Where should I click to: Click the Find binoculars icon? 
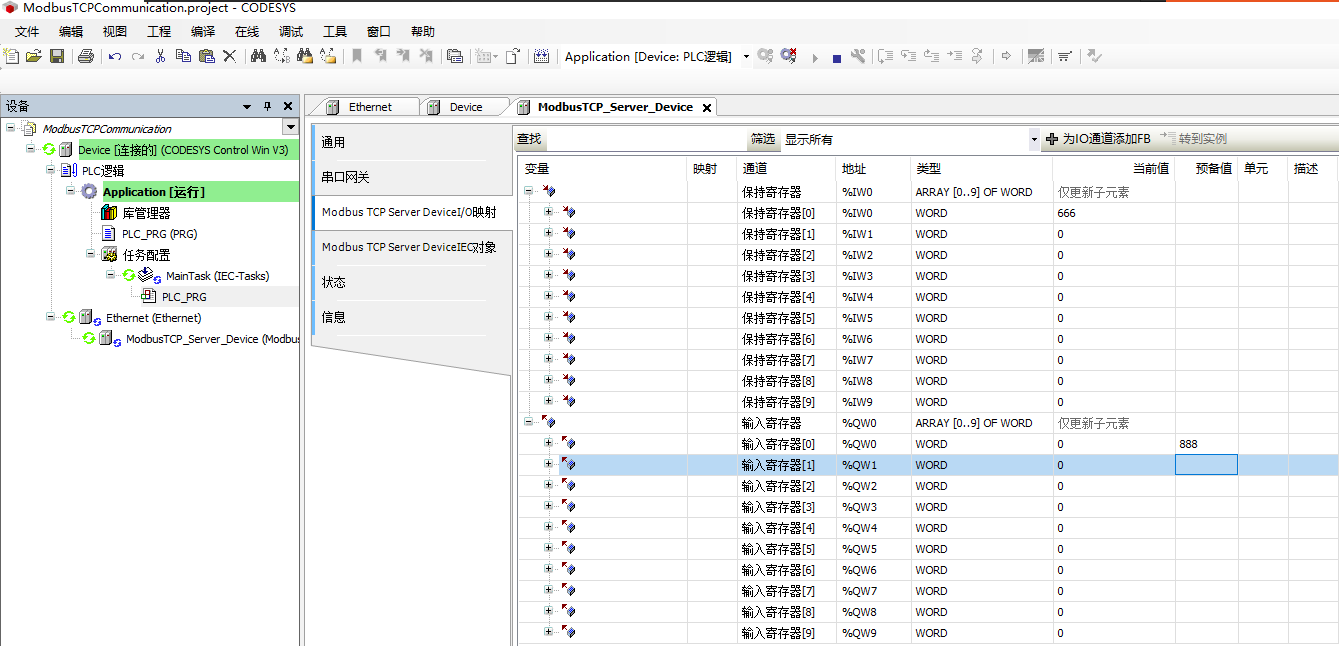click(x=258, y=56)
